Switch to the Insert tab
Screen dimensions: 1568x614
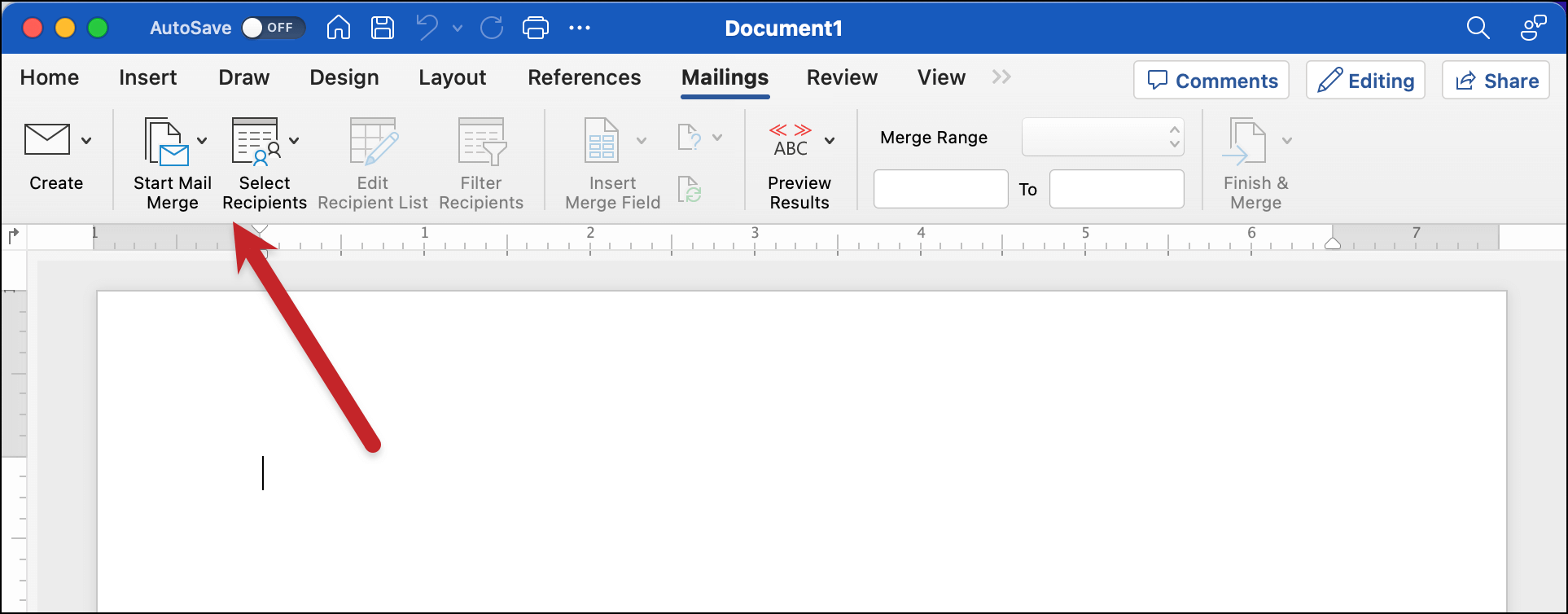(147, 77)
